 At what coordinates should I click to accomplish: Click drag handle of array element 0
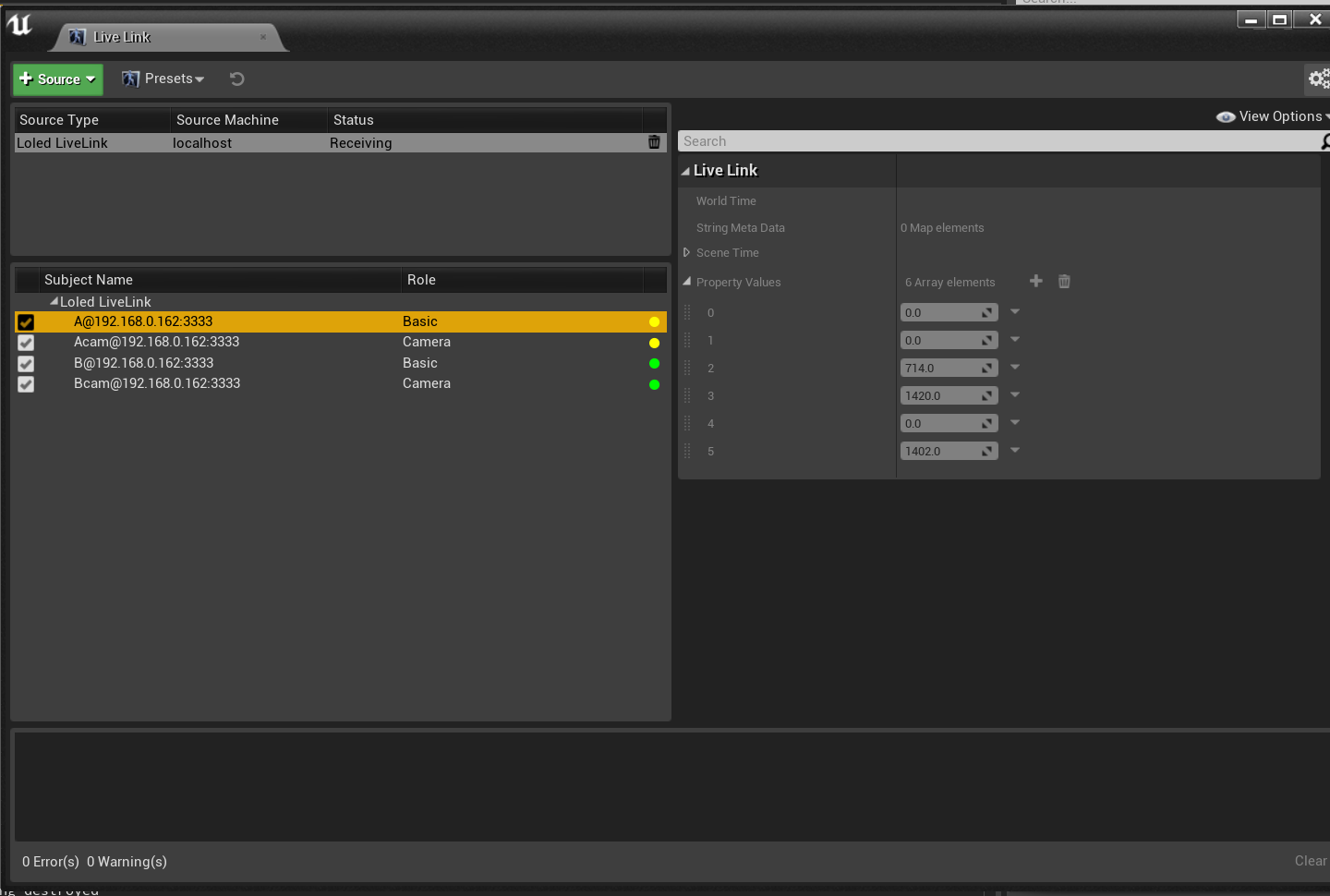pyautogui.click(x=687, y=313)
